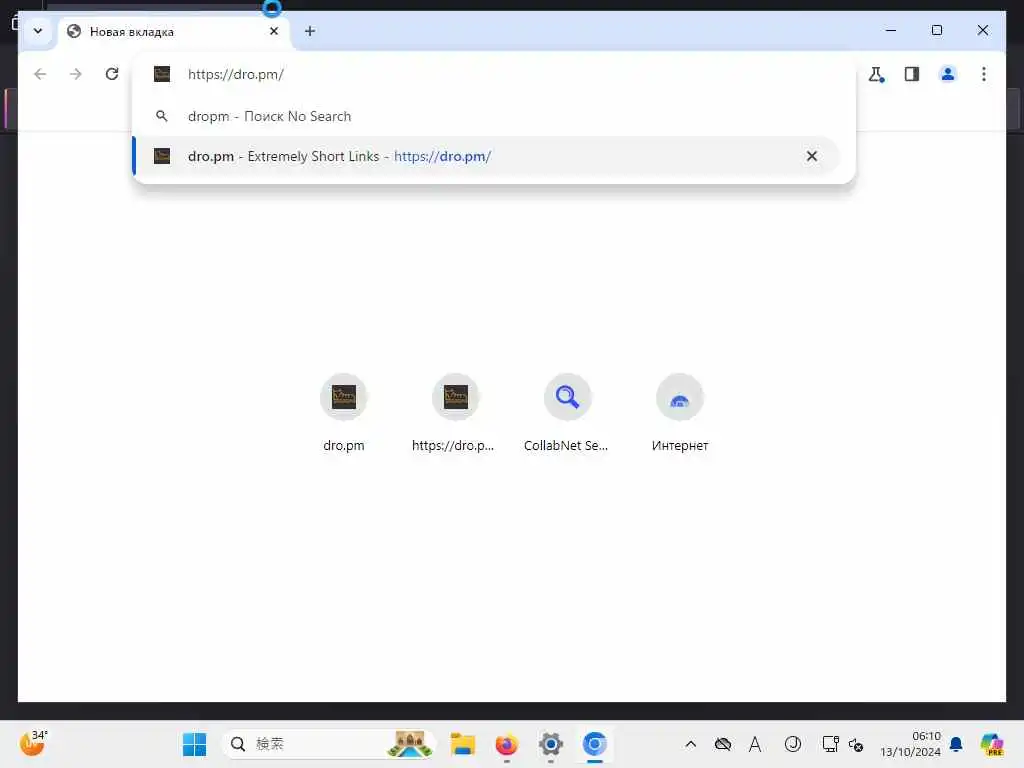Viewport: 1024px width, 768px height.
Task: Click the browser forward arrow
Action: [x=76, y=74]
